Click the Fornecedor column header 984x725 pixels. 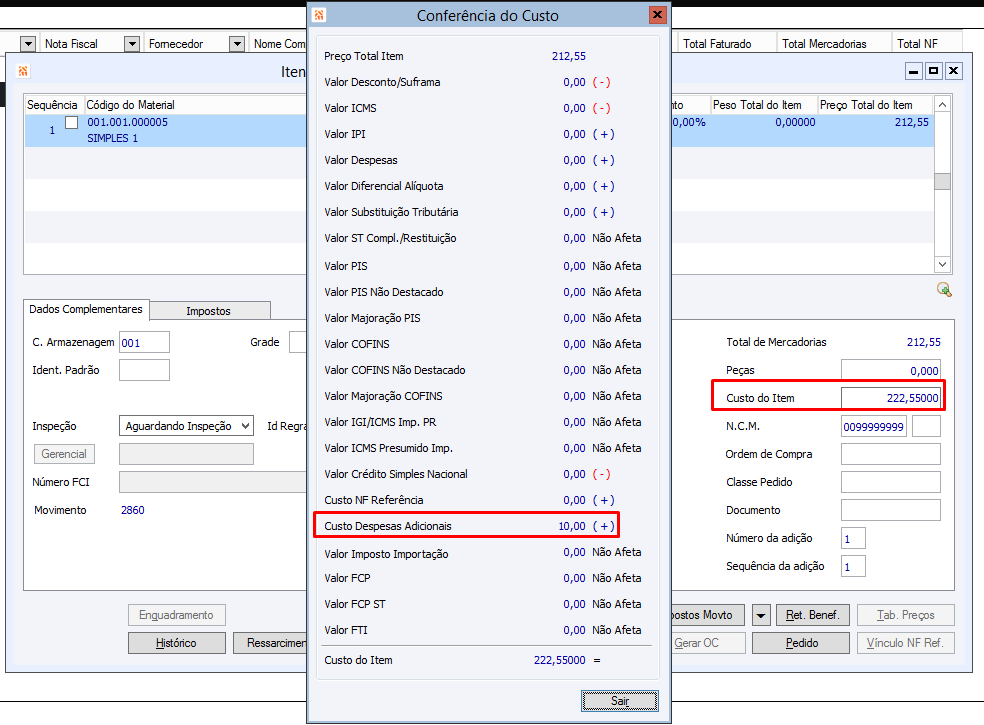(x=186, y=44)
